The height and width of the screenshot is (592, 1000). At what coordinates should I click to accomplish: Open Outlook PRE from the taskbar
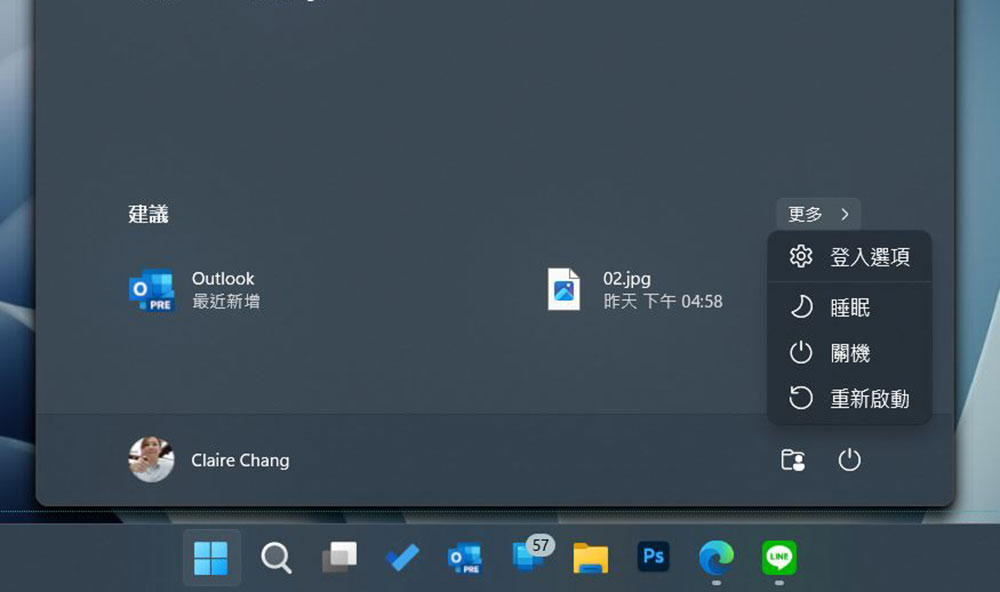(x=465, y=558)
